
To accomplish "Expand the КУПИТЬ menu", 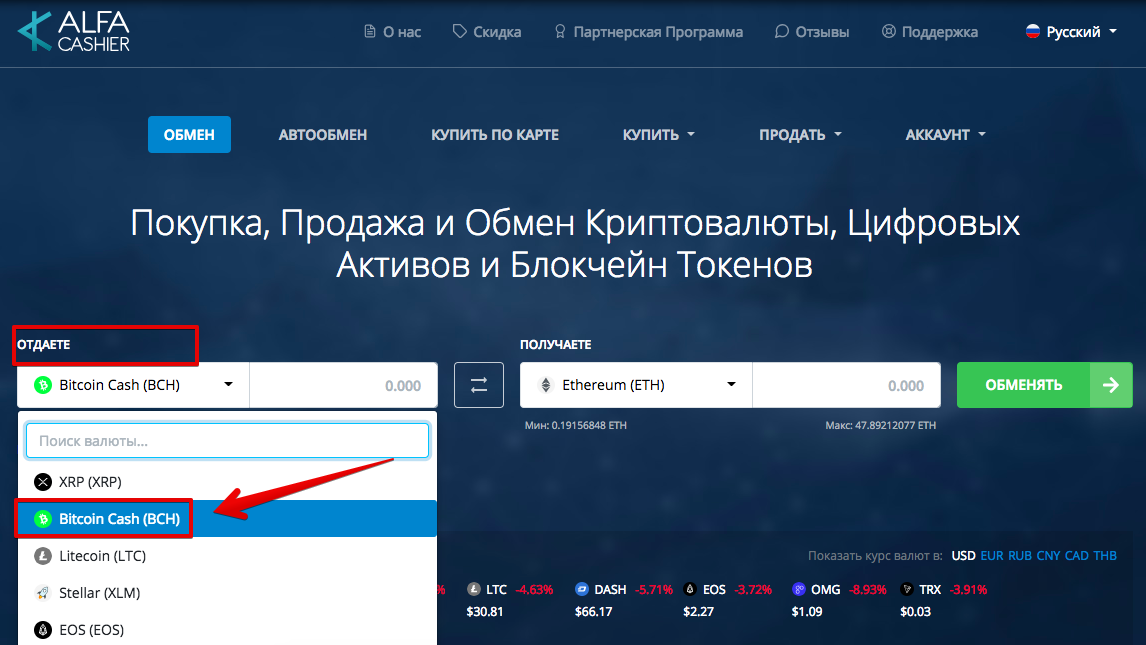I will pyautogui.click(x=659, y=134).
